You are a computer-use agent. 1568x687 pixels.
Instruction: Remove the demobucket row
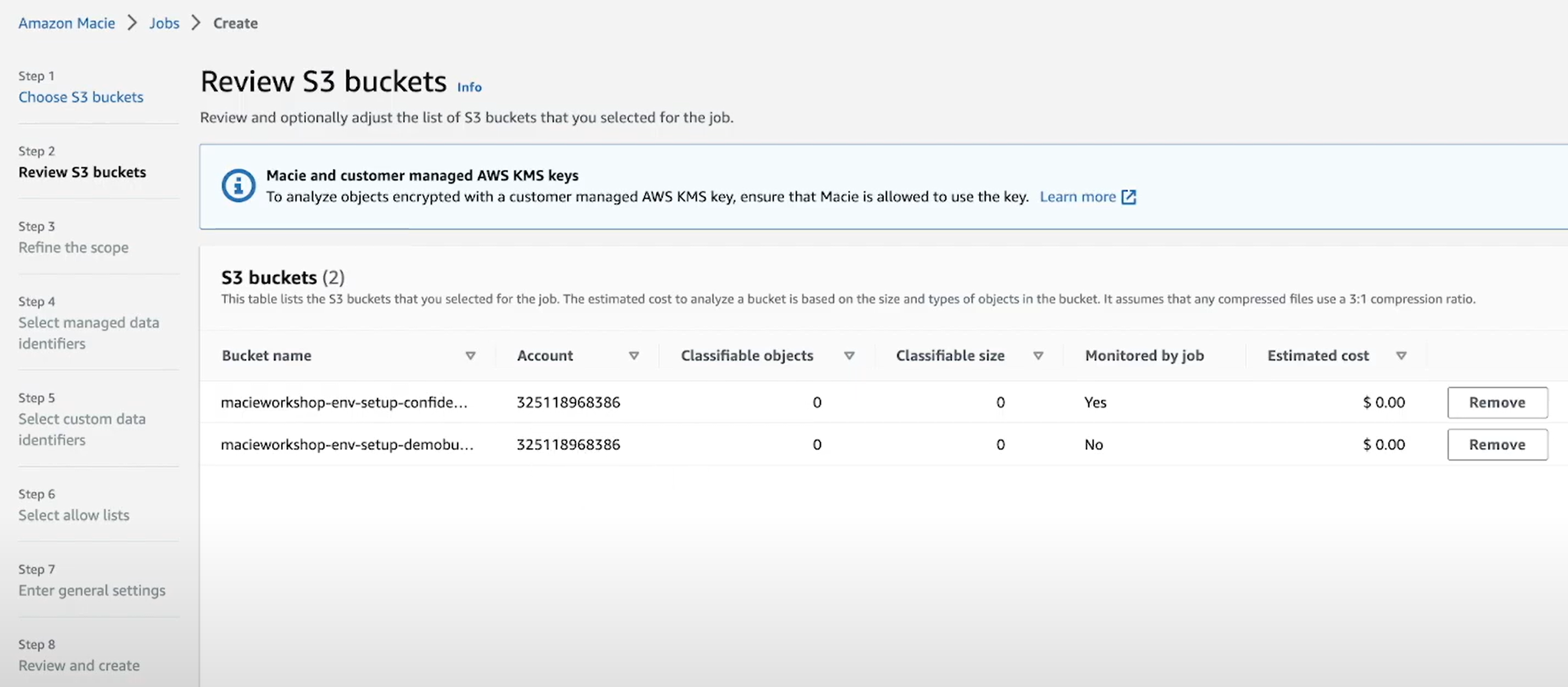pyautogui.click(x=1497, y=445)
